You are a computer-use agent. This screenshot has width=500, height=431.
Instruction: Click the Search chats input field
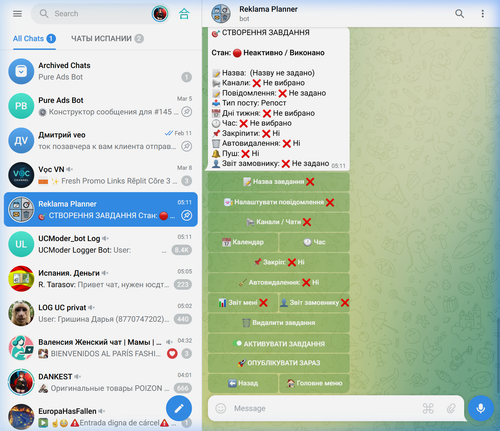100,14
